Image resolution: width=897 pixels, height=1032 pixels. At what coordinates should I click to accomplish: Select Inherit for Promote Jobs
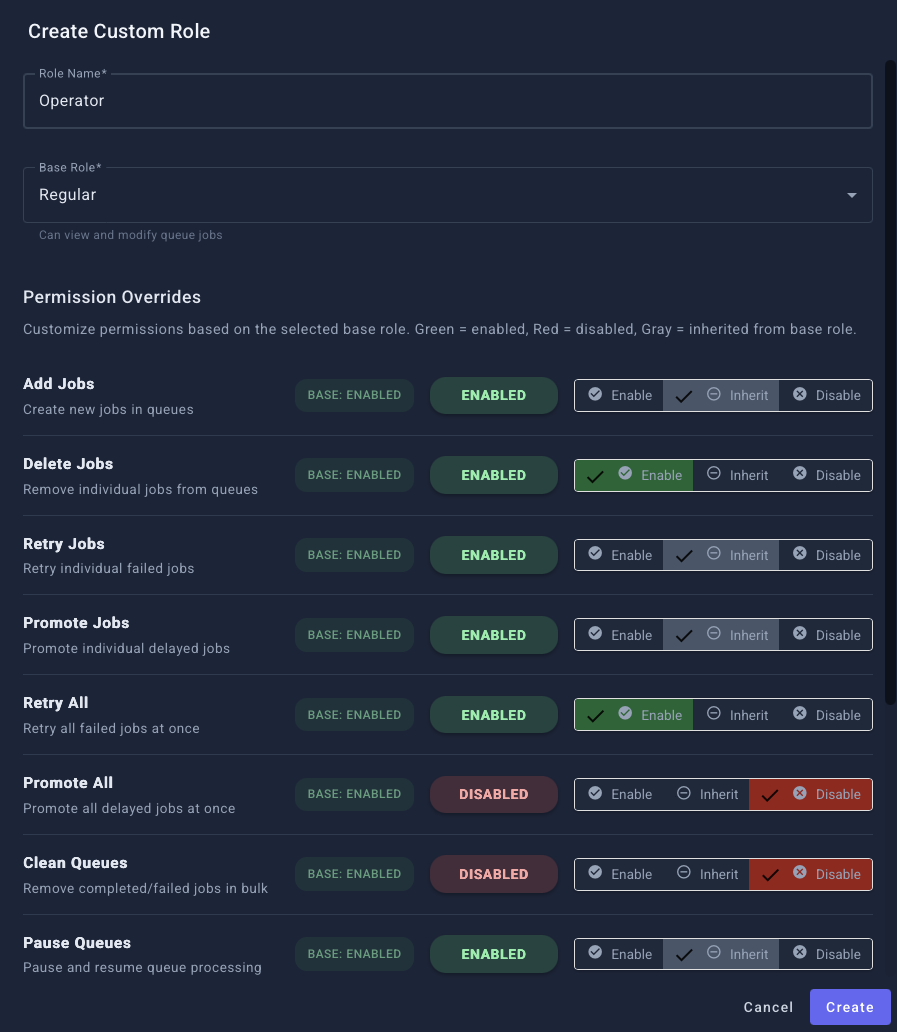click(721, 635)
